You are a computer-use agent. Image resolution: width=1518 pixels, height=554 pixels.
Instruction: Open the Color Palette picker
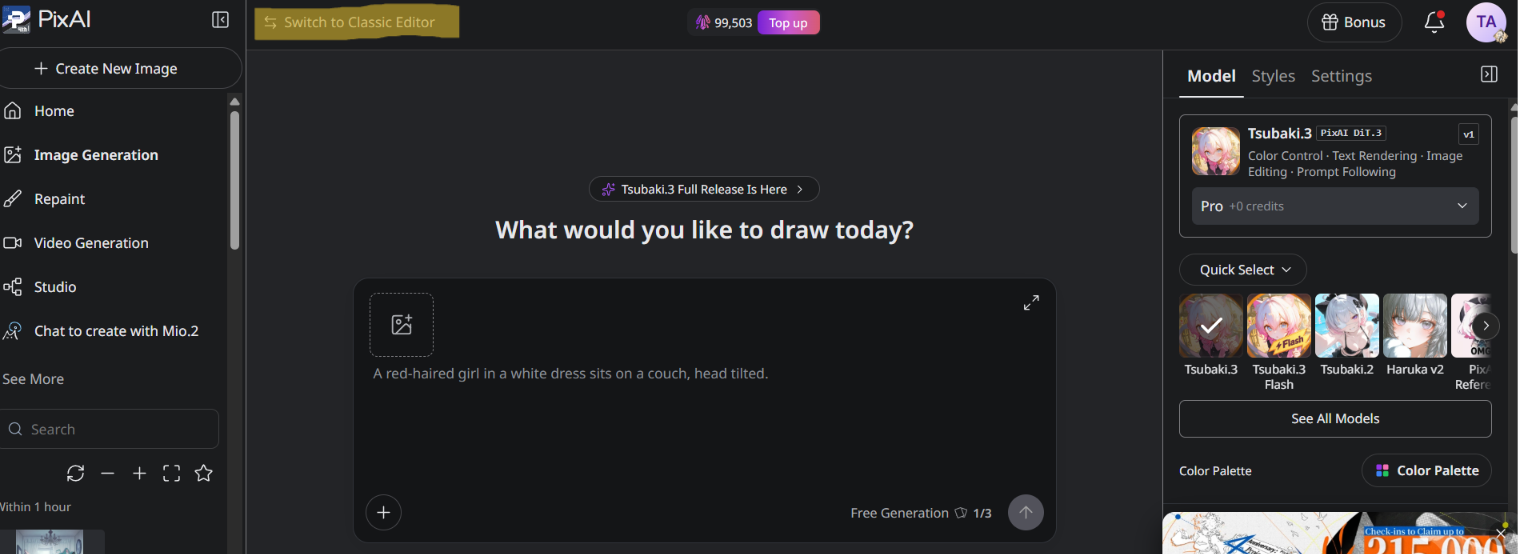pos(1426,470)
